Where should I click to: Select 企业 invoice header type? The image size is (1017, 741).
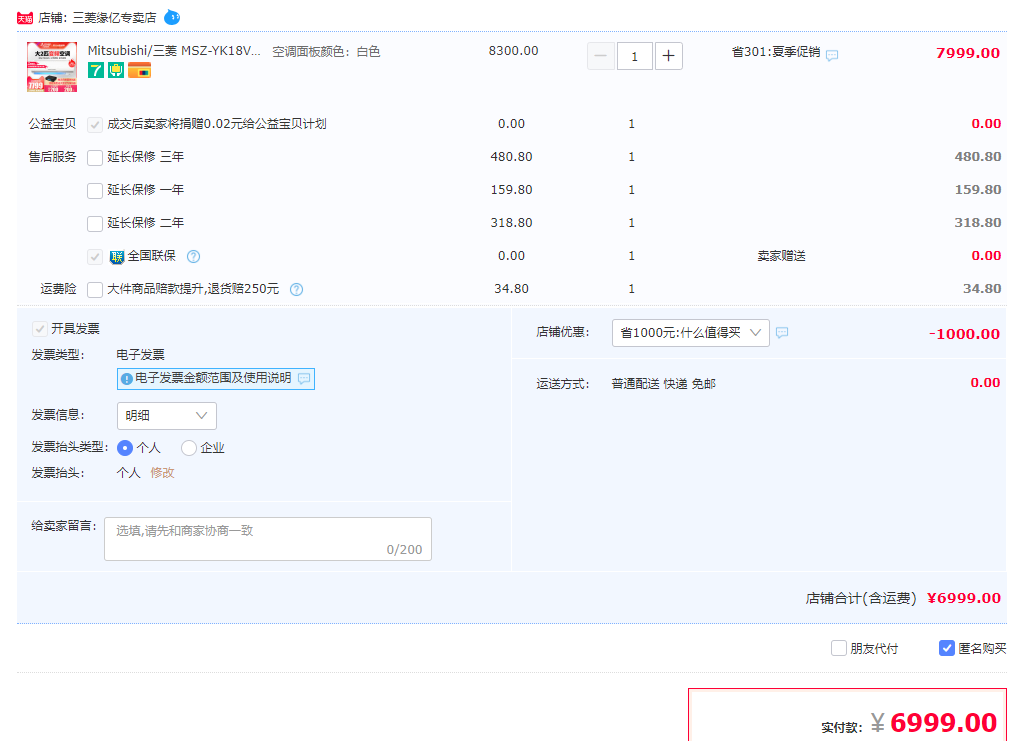pos(189,448)
